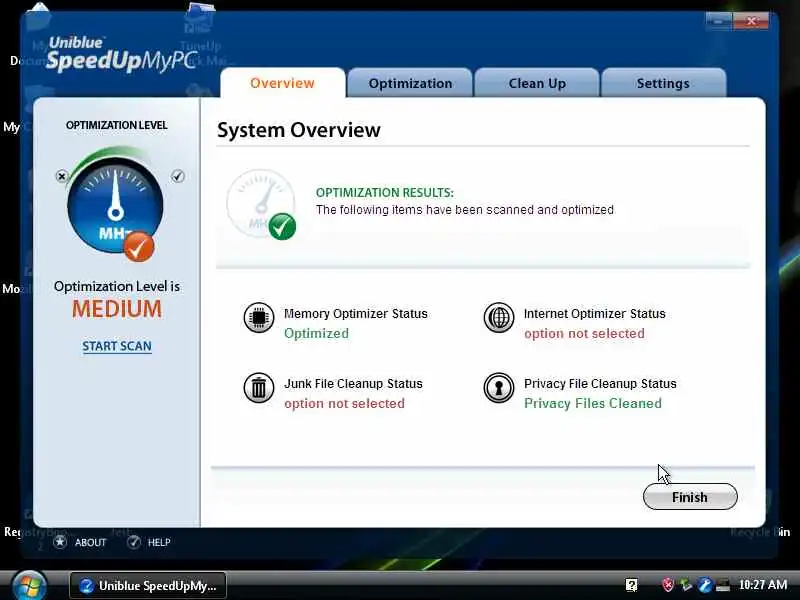Click the 'Privacy Files Cleaned' status text

point(593,404)
